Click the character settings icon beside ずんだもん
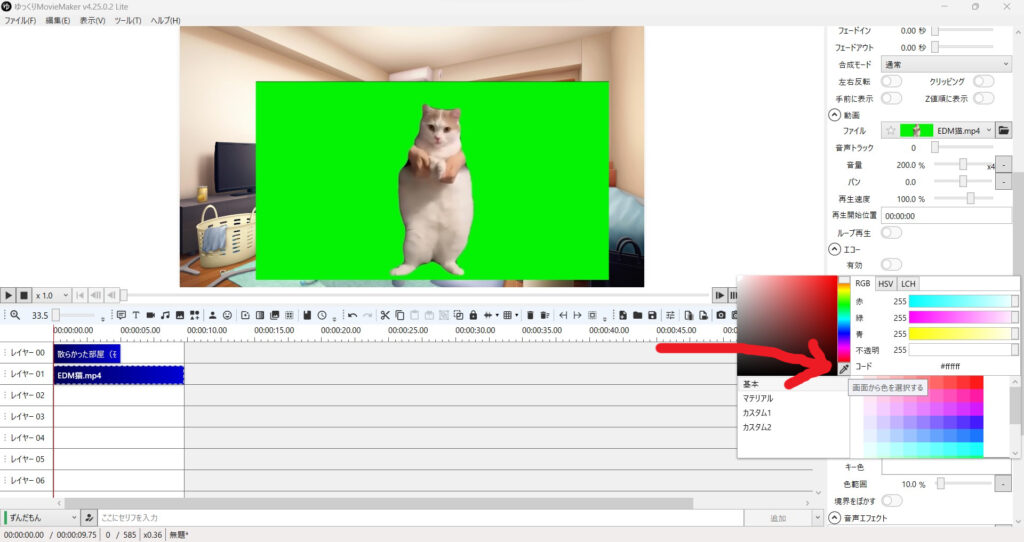This screenshot has height=542, width=1024. tap(89, 517)
